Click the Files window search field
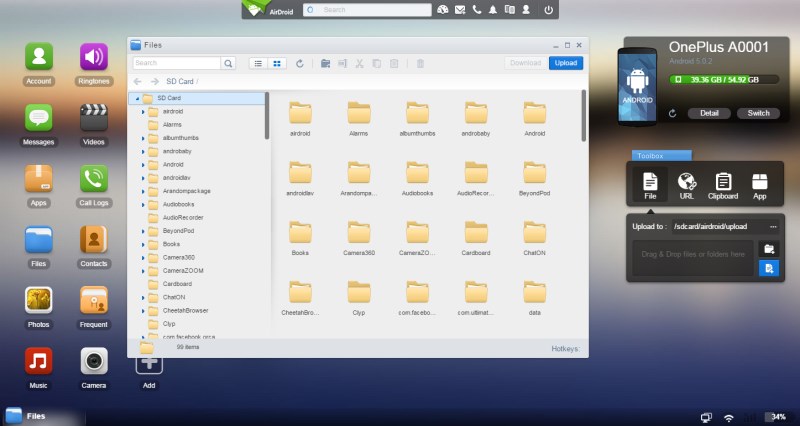 pos(177,63)
